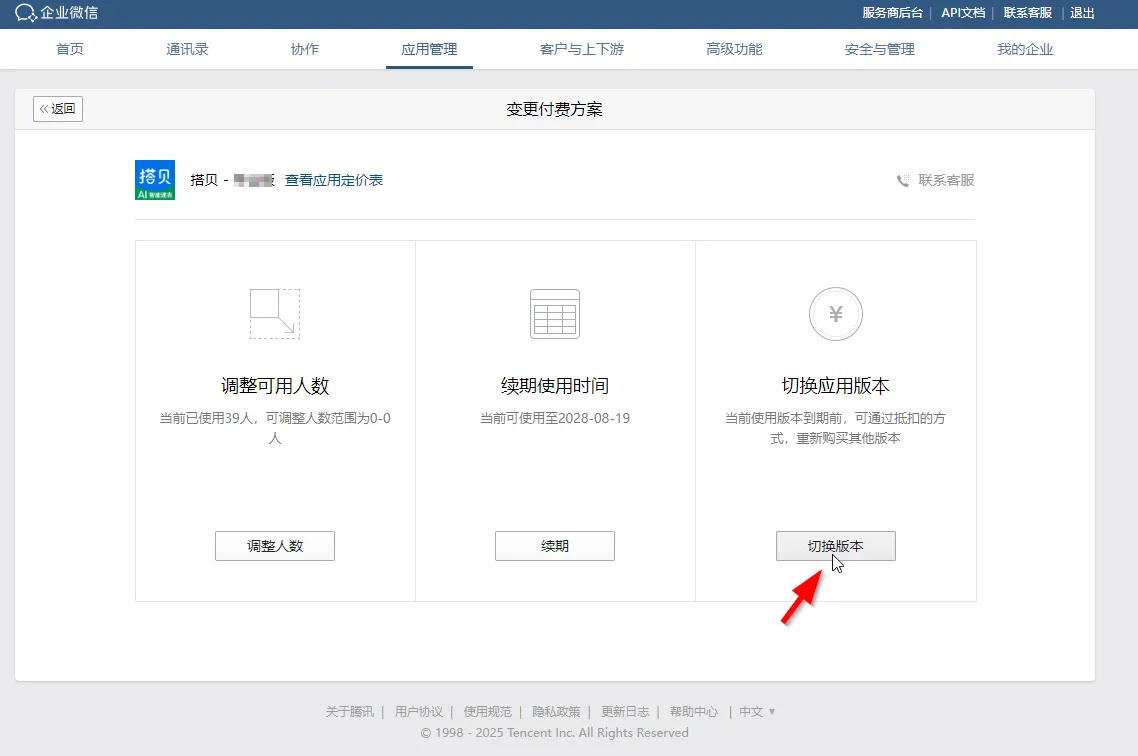1138x756 pixels.
Task: Go to the 安全与管理 tab
Action: [880, 49]
